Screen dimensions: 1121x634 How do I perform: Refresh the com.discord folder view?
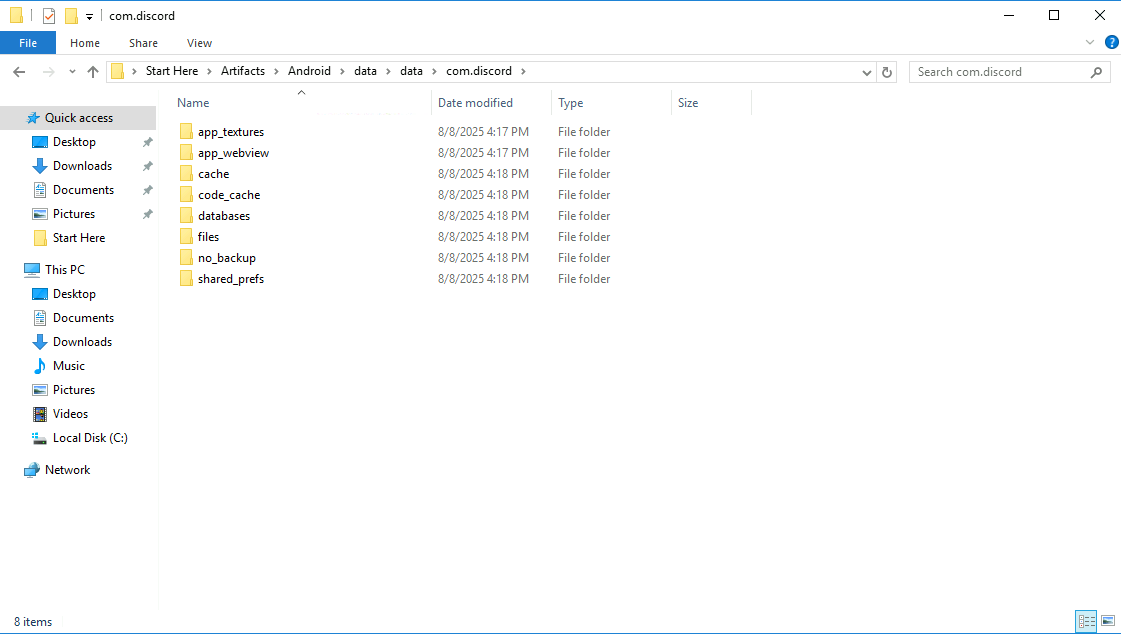pos(887,71)
